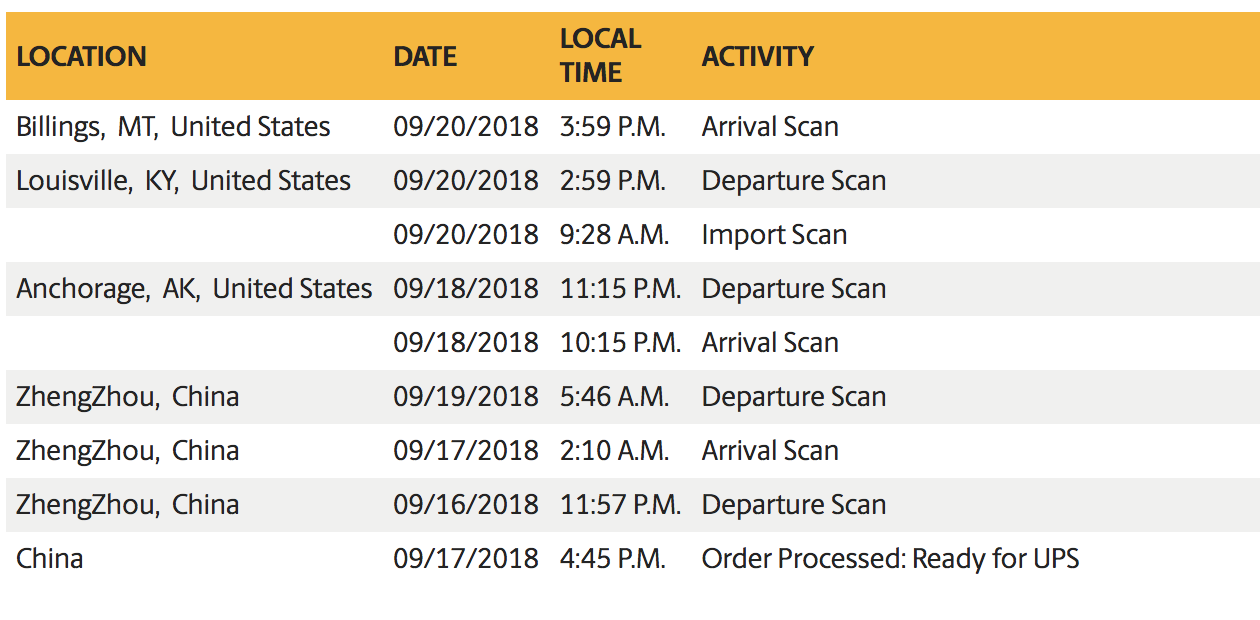Click the Import Scan activity
Viewport: 1260px width, 620px height.
click(x=774, y=235)
